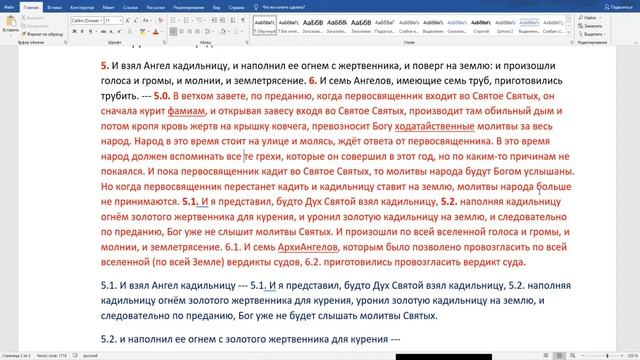Click the superscript button
Screen dimensions: 640x360
119,31
